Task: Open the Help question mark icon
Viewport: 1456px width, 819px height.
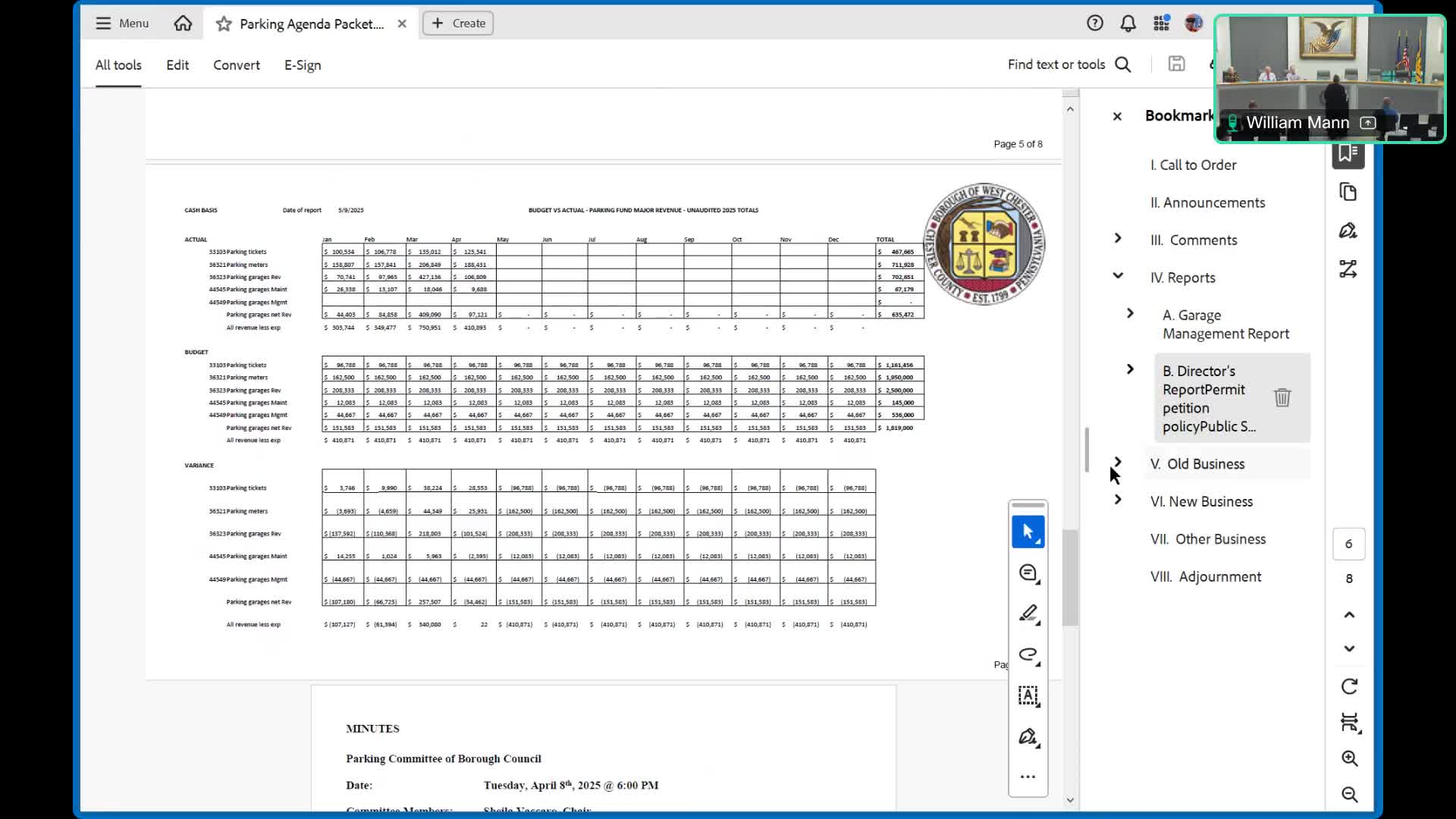Action: (1094, 24)
